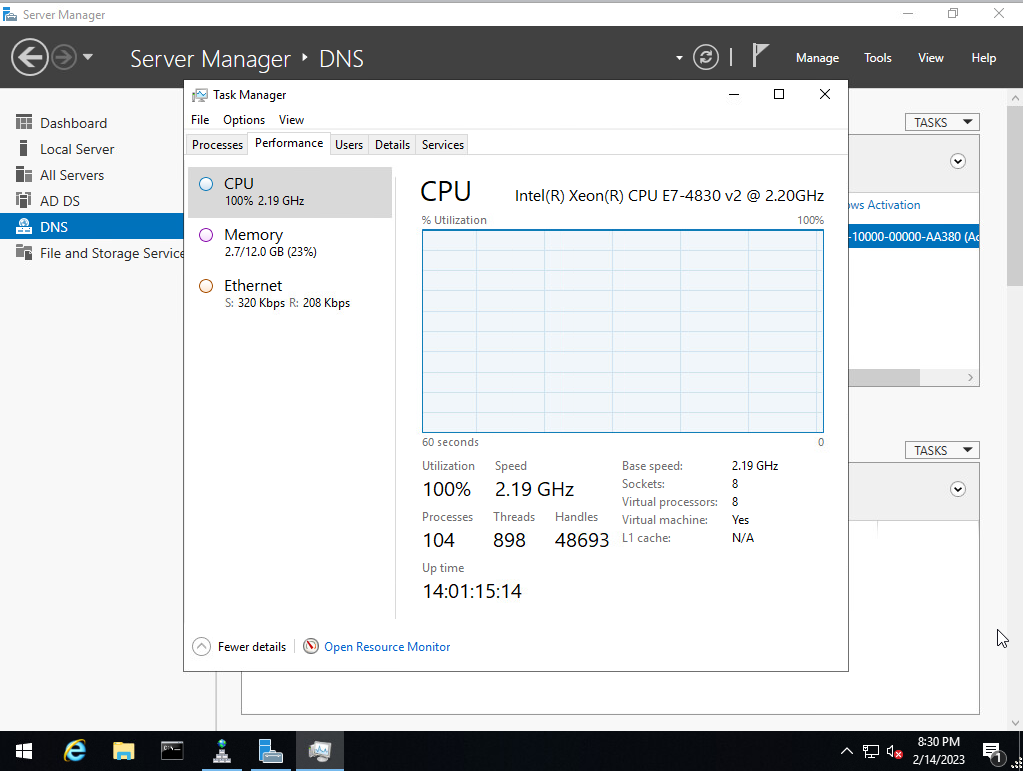Select AD DS in the sidebar
This screenshot has height=771, width=1023.
pos(91,201)
